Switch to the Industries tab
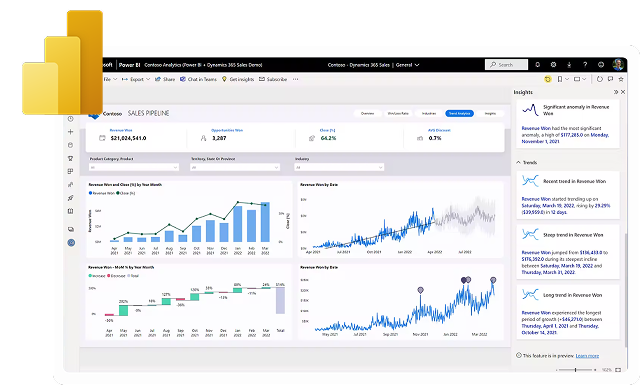Screen dimensions: 640x385 [429, 113]
